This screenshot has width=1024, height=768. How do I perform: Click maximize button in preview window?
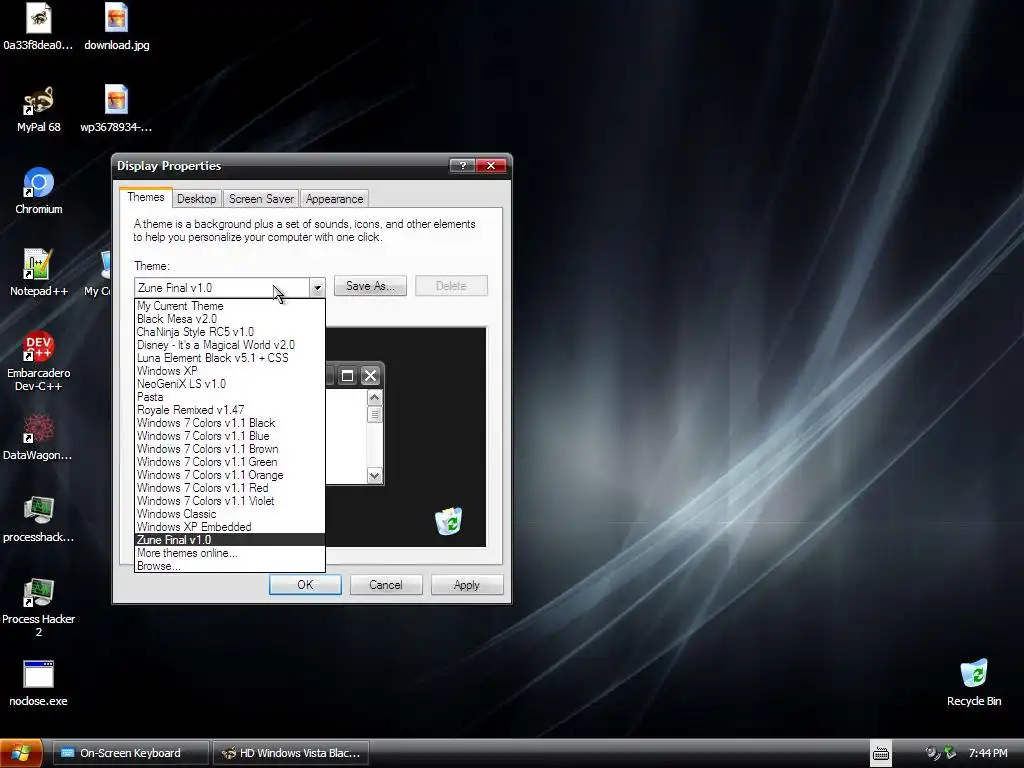(x=347, y=376)
